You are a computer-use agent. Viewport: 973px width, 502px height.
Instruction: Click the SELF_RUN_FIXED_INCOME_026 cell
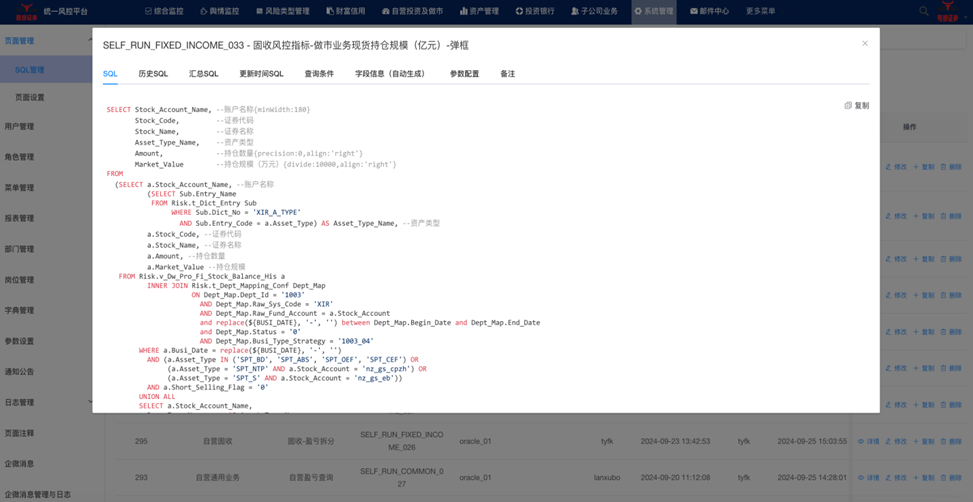click(x=401, y=441)
